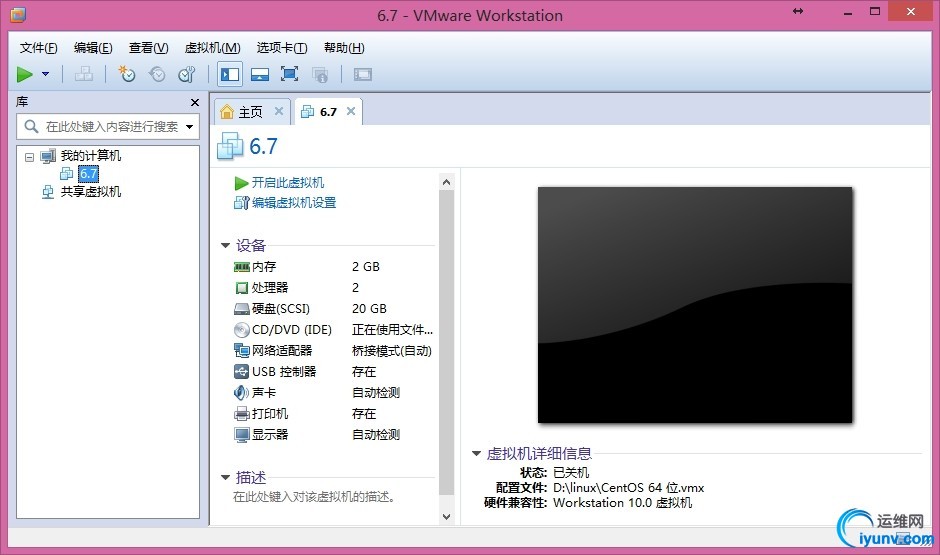This screenshot has width=940, height=555.
Task: Click the 已关机 status text
Action: point(571,473)
